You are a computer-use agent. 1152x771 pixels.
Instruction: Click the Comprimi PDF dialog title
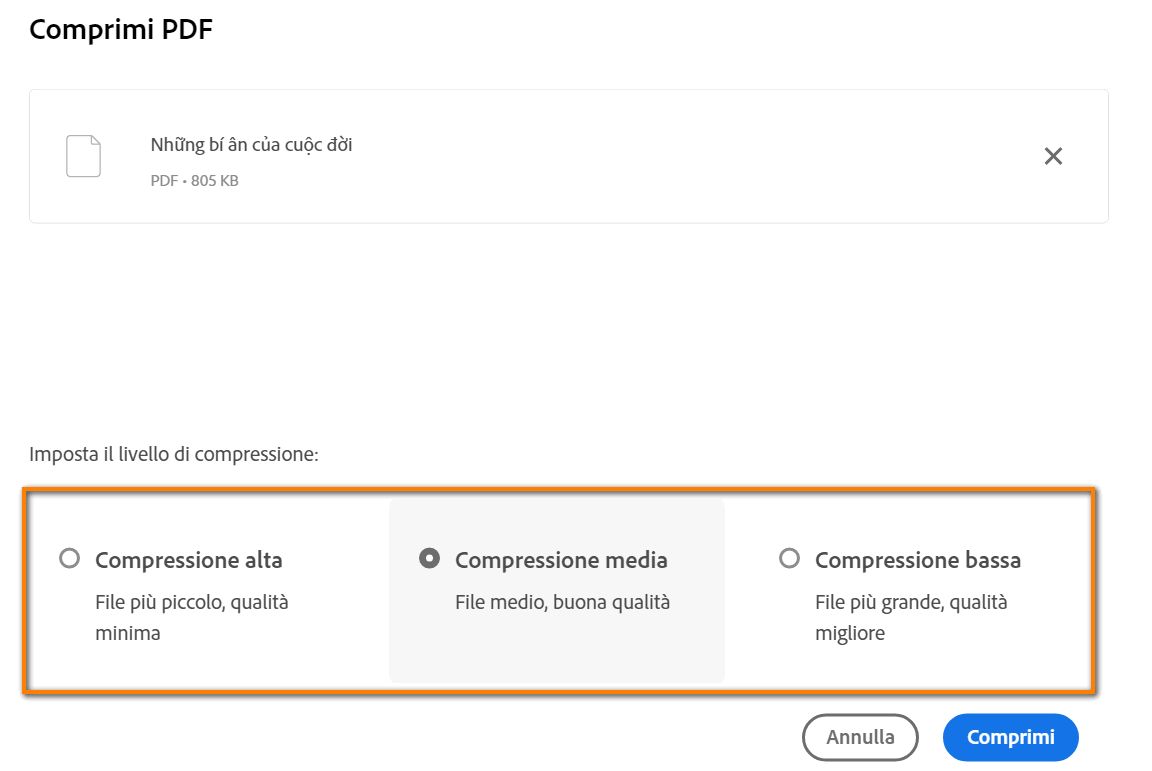pos(120,29)
